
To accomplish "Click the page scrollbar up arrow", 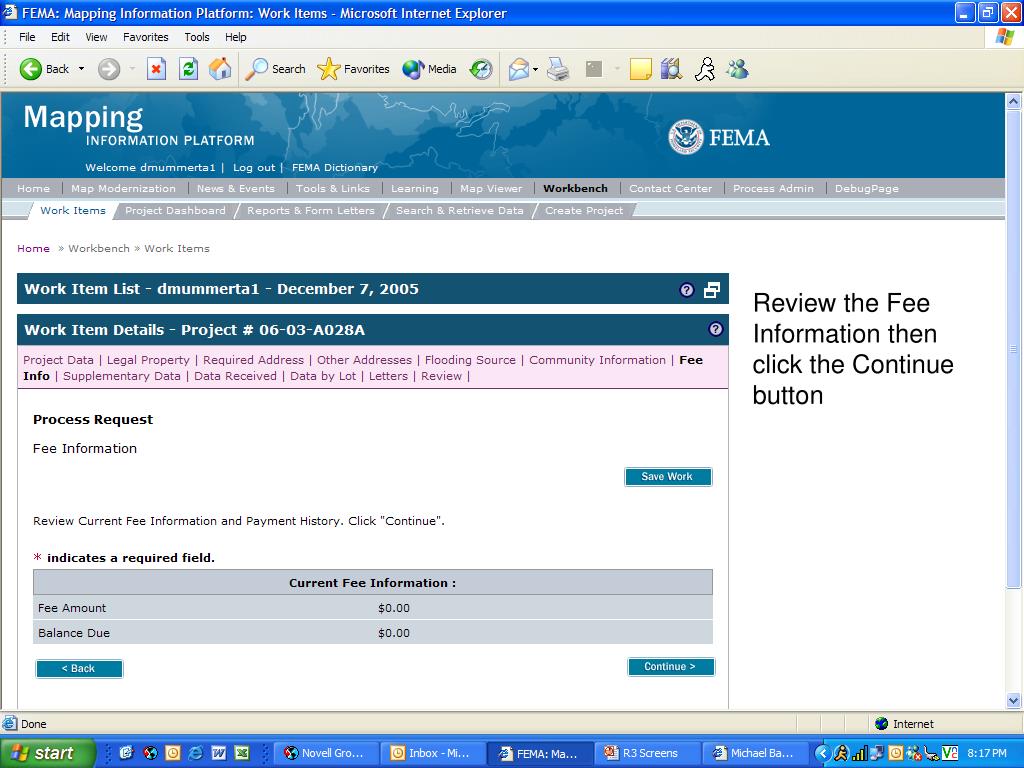I will click(1013, 101).
